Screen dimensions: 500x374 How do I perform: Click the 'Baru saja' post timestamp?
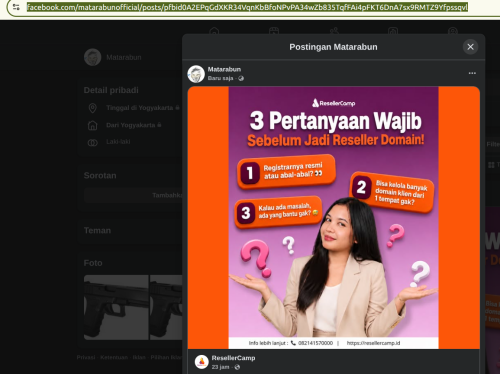[220, 78]
